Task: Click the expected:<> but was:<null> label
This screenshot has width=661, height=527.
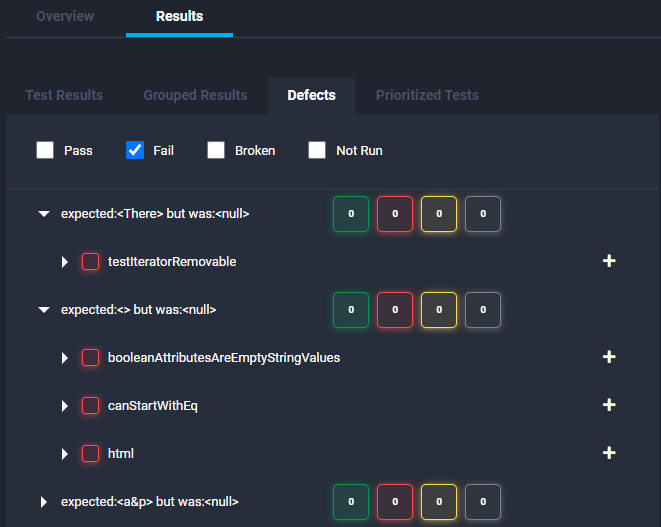Action: tap(139, 310)
